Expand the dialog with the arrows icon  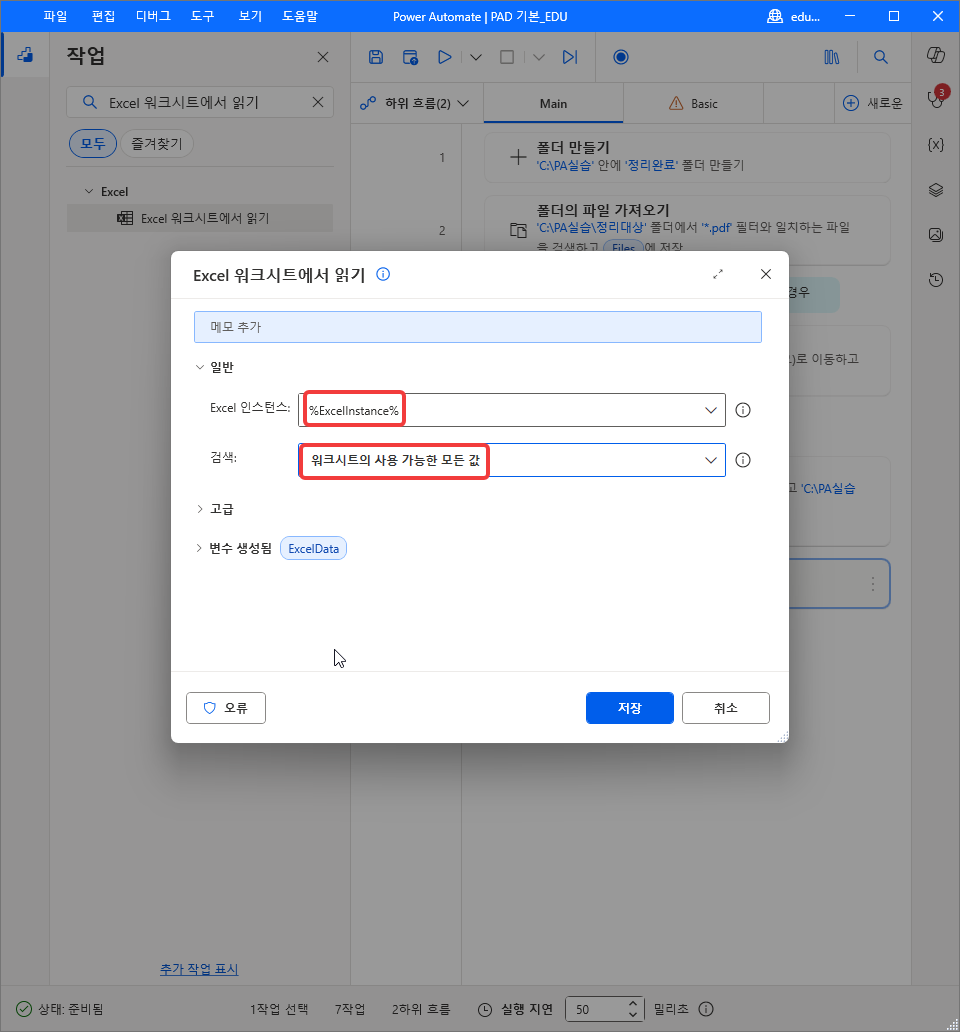pyautogui.click(x=718, y=274)
